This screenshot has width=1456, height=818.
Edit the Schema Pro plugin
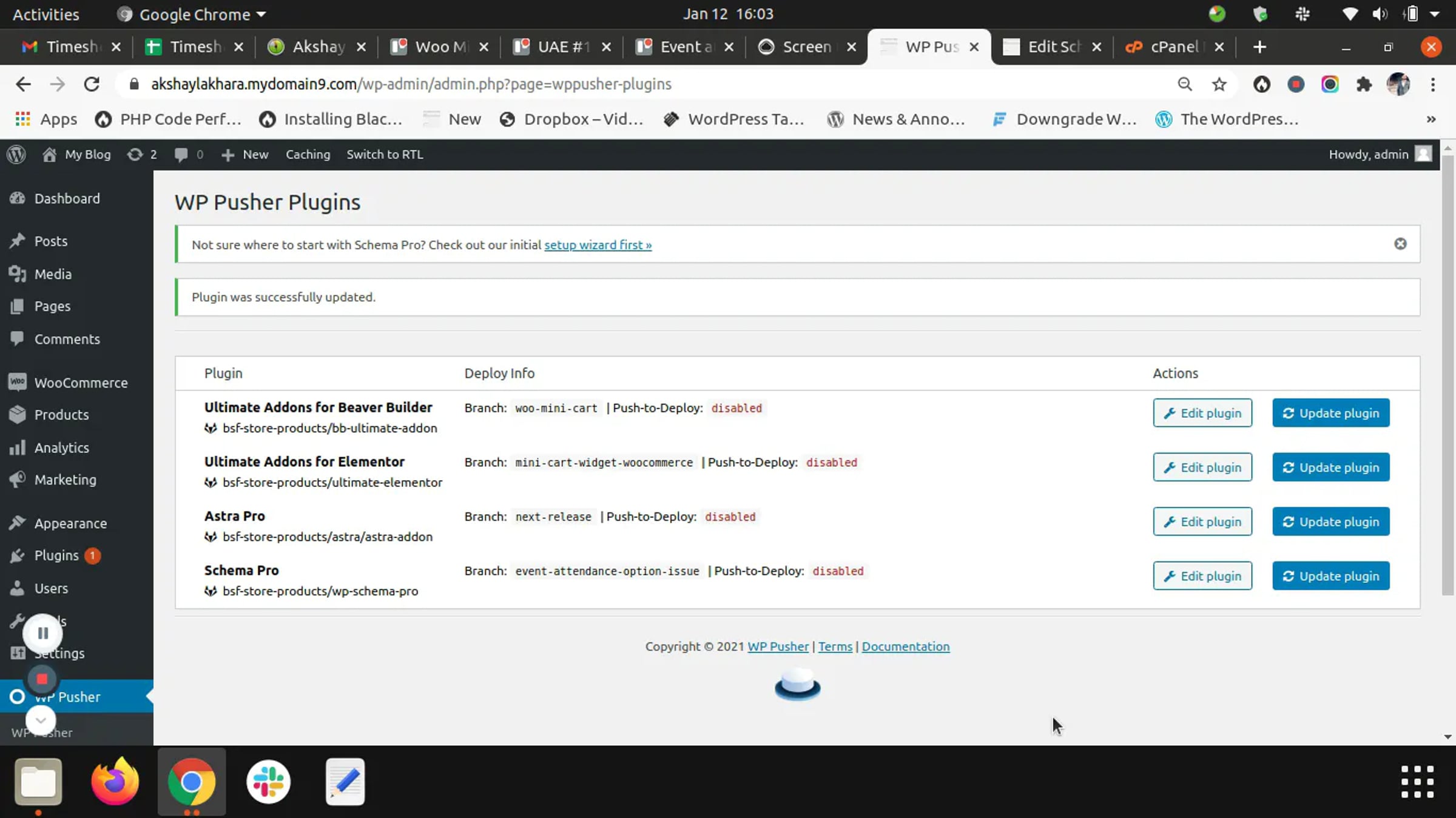(x=1202, y=576)
